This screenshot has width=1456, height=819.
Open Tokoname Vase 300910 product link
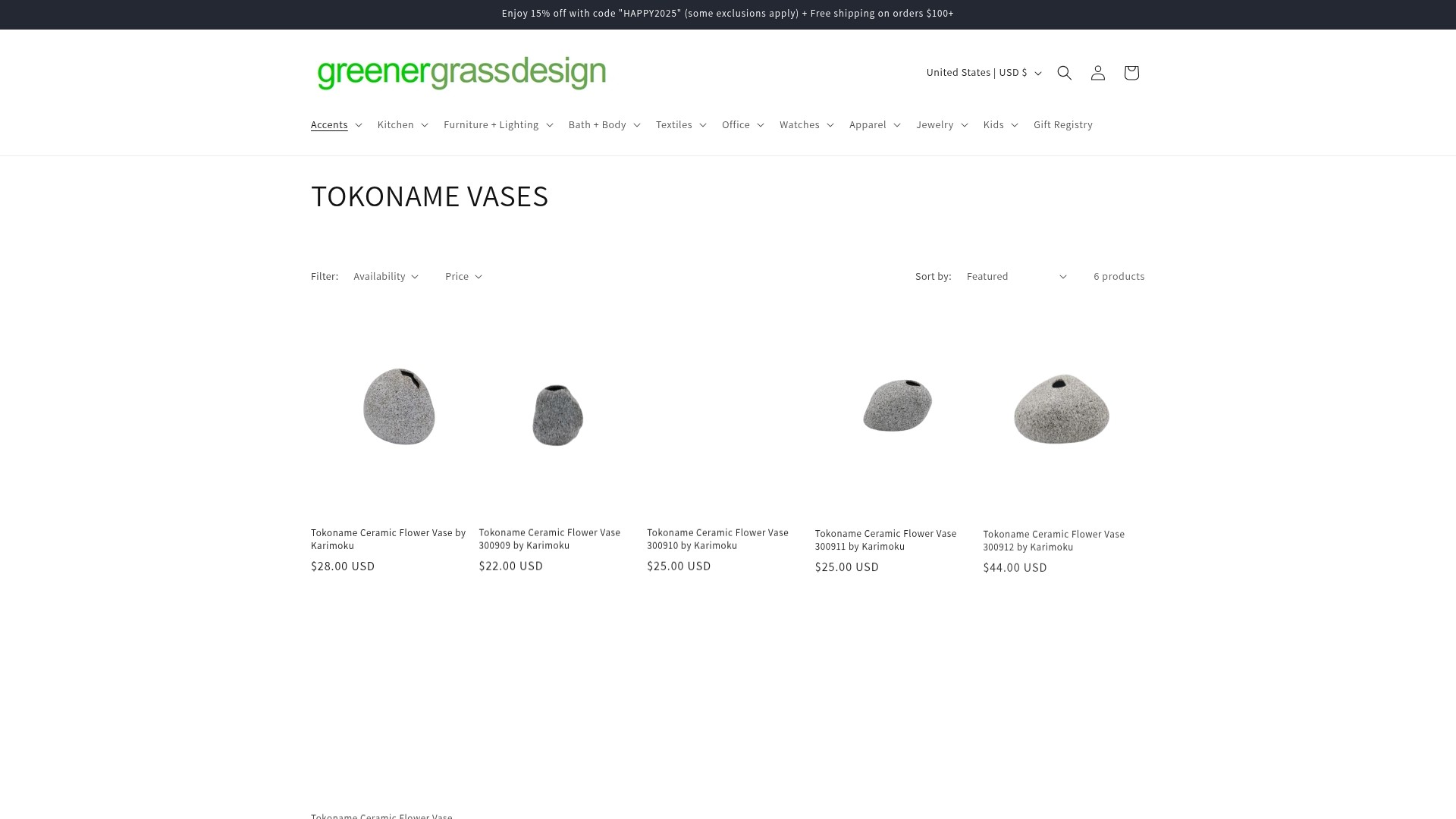[717, 539]
